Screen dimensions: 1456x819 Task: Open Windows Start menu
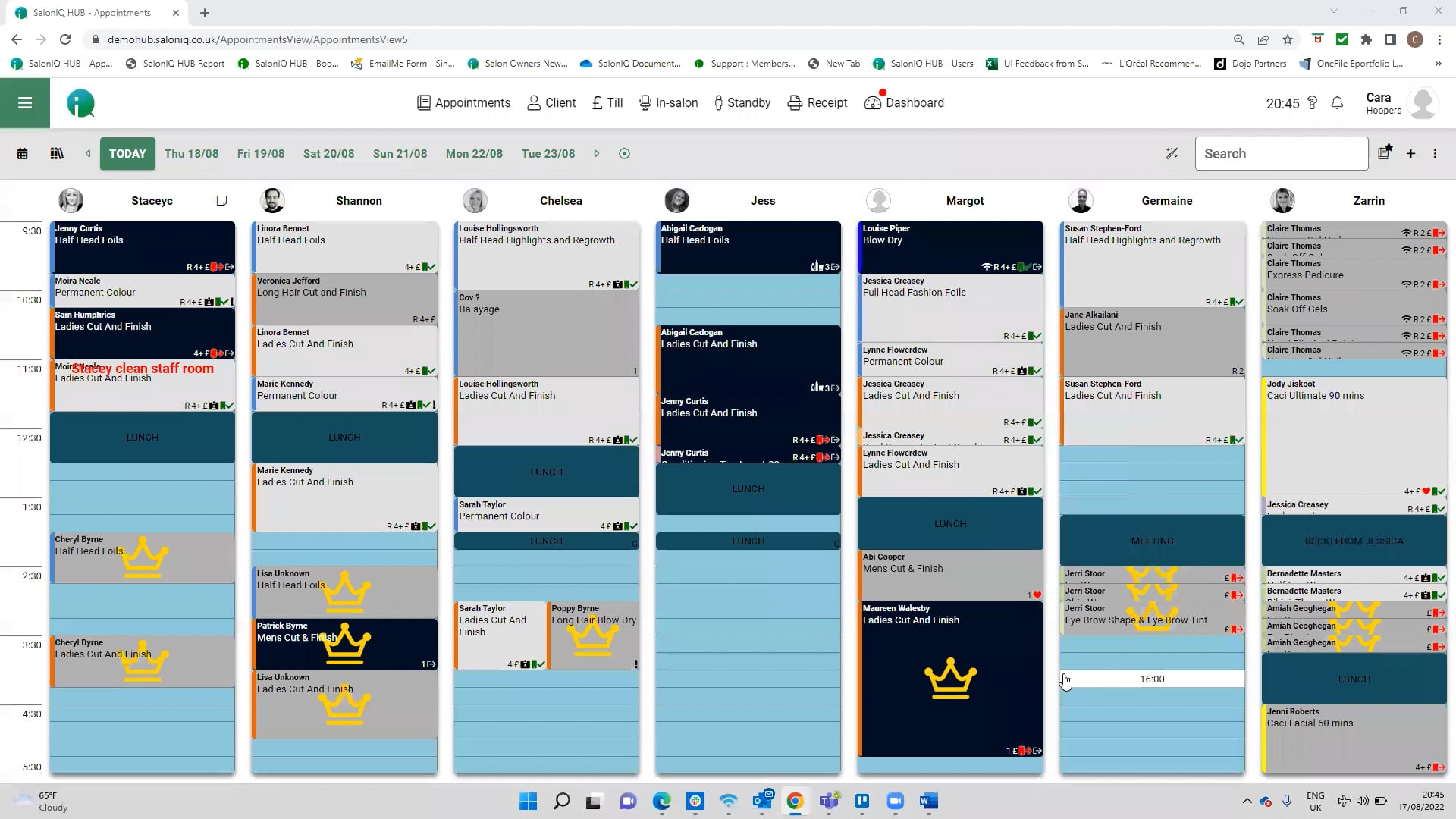(529, 801)
